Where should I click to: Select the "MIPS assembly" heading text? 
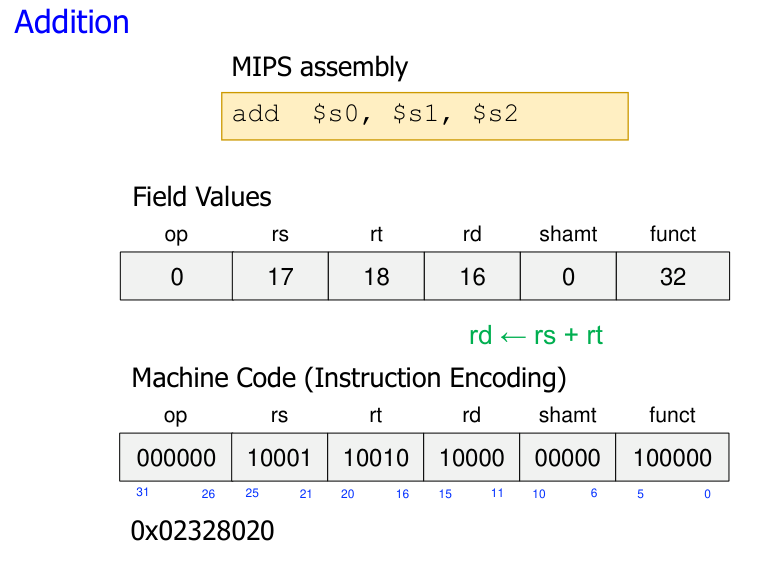[319, 67]
